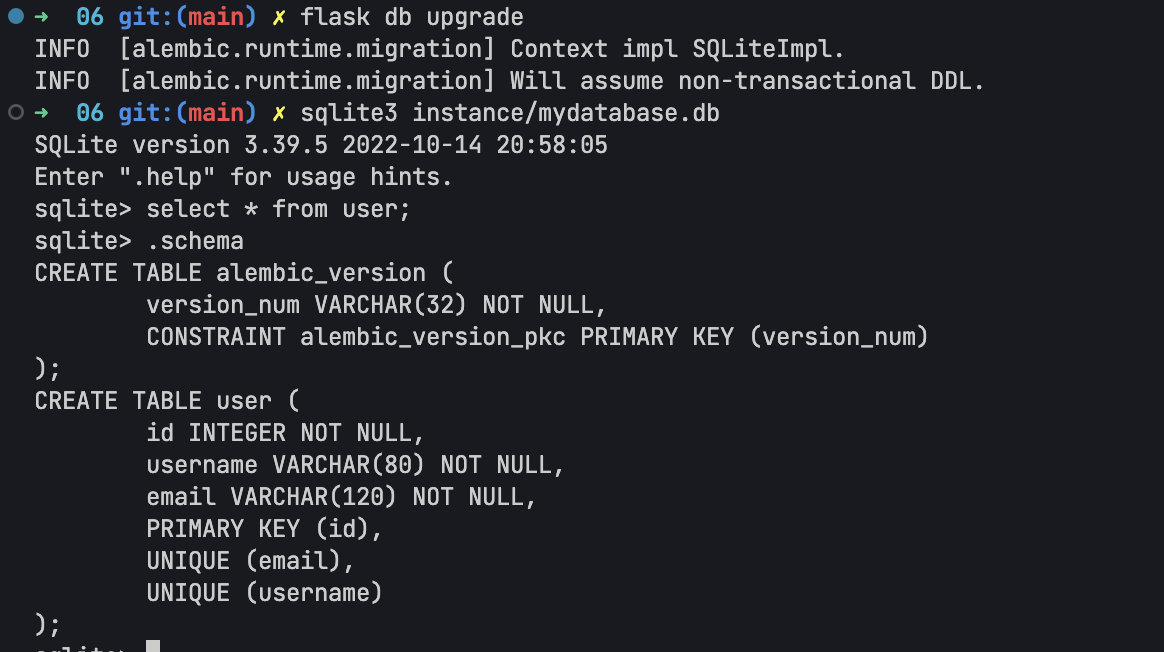Image resolution: width=1164 pixels, height=652 pixels.
Task: Click 'select * from user;' query text
Action: (278, 209)
